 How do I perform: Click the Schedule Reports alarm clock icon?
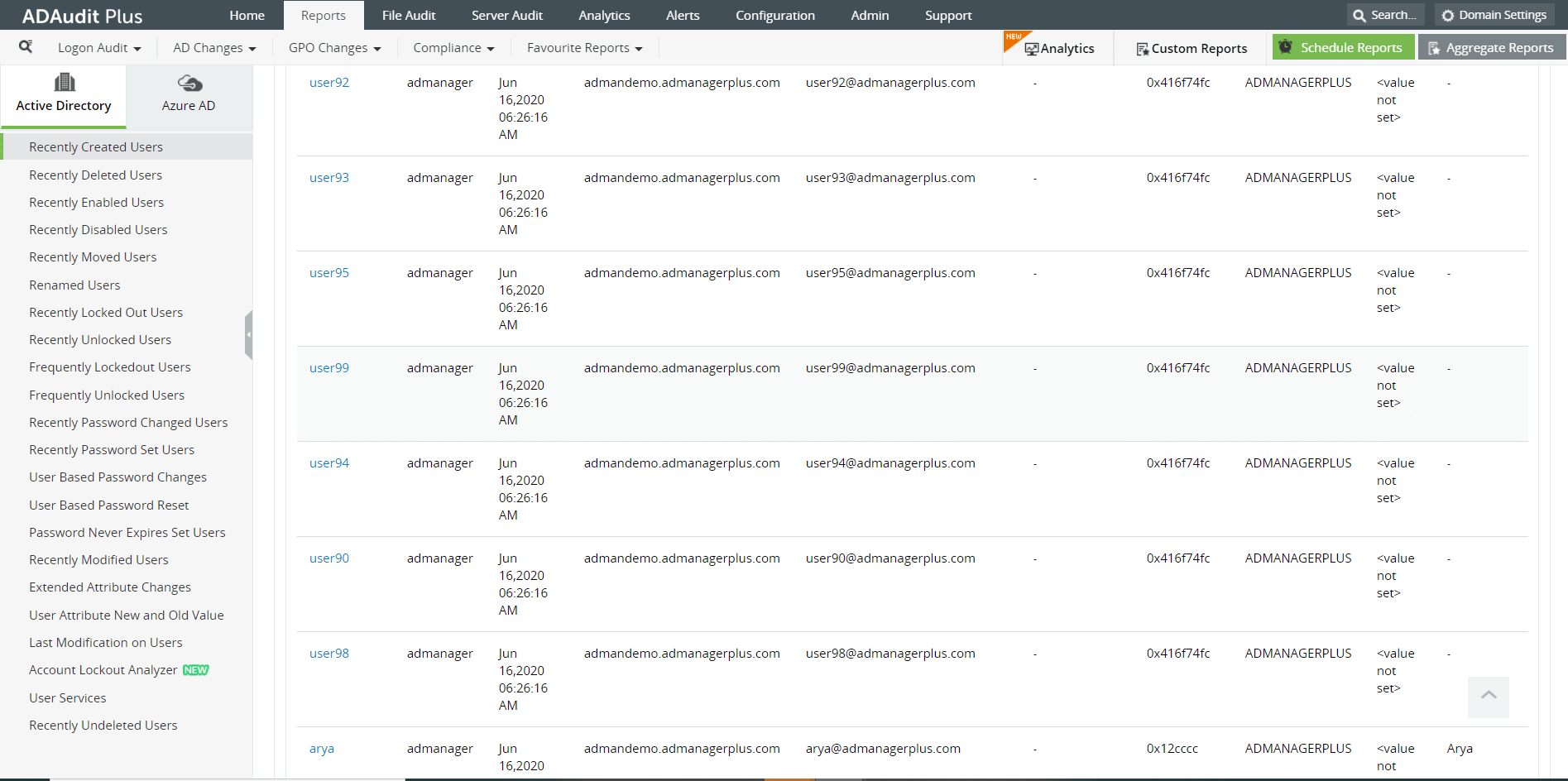(x=1285, y=47)
